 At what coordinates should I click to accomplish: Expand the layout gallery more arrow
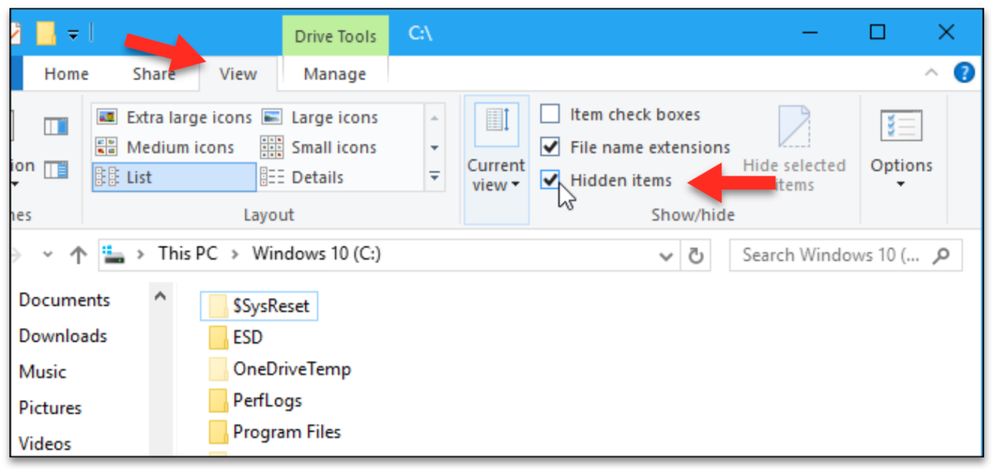tap(434, 176)
